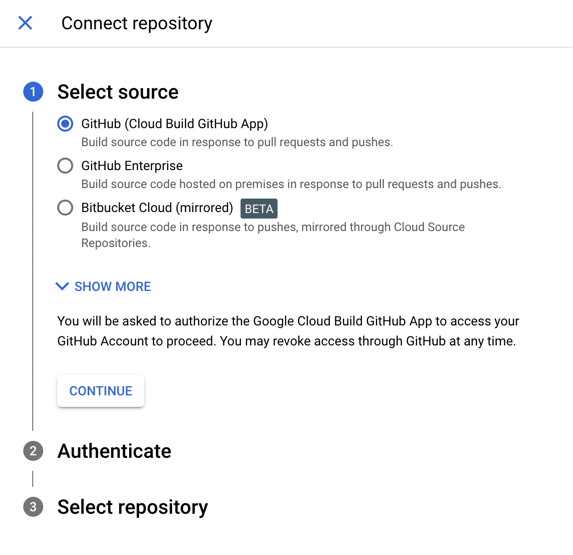573x555 pixels.
Task: Click the authorization notice about Google Cloud Build GitHub App
Action: click(x=288, y=331)
